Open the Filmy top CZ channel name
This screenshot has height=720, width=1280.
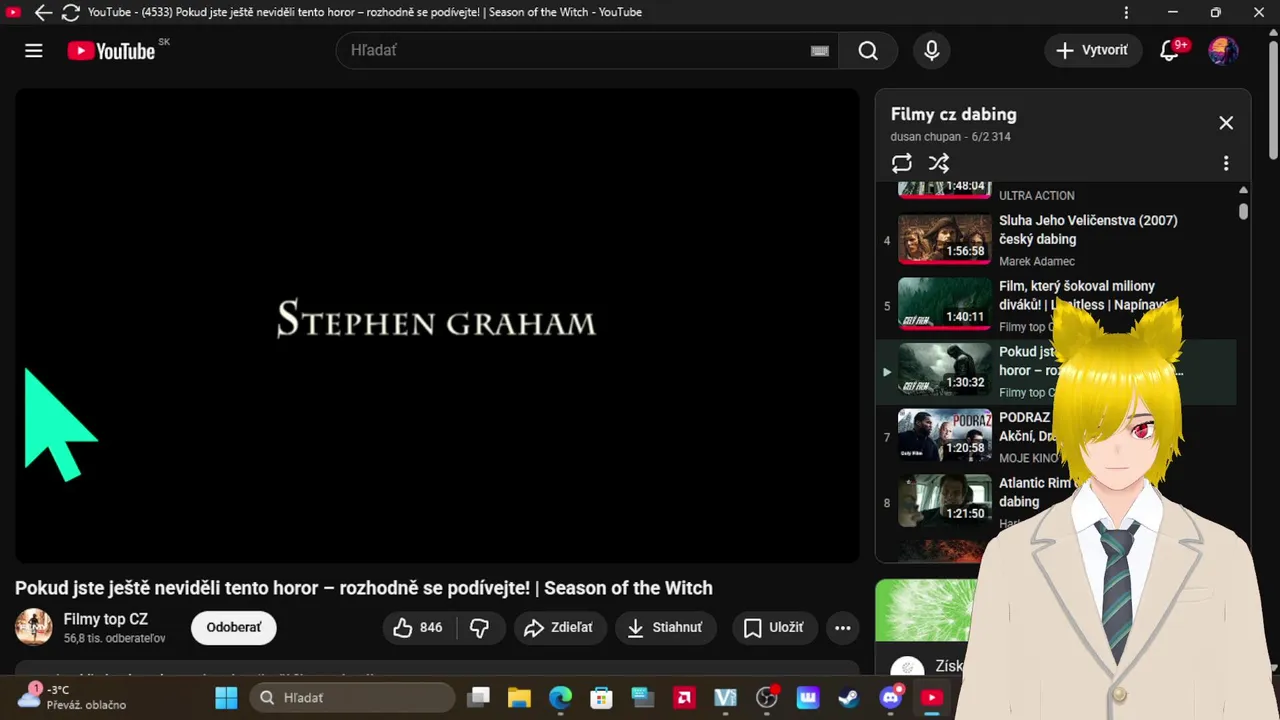[105, 619]
